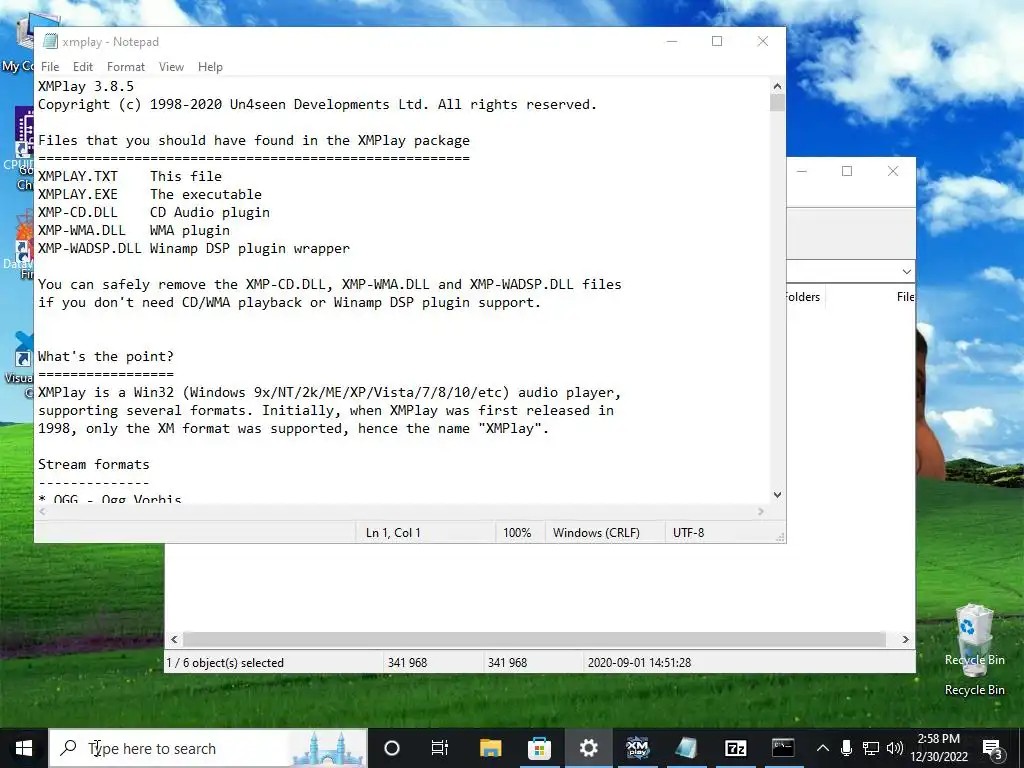Open the Edit menu in Notepad
This screenshot has width=1024, height=768.
pos(82,67)
